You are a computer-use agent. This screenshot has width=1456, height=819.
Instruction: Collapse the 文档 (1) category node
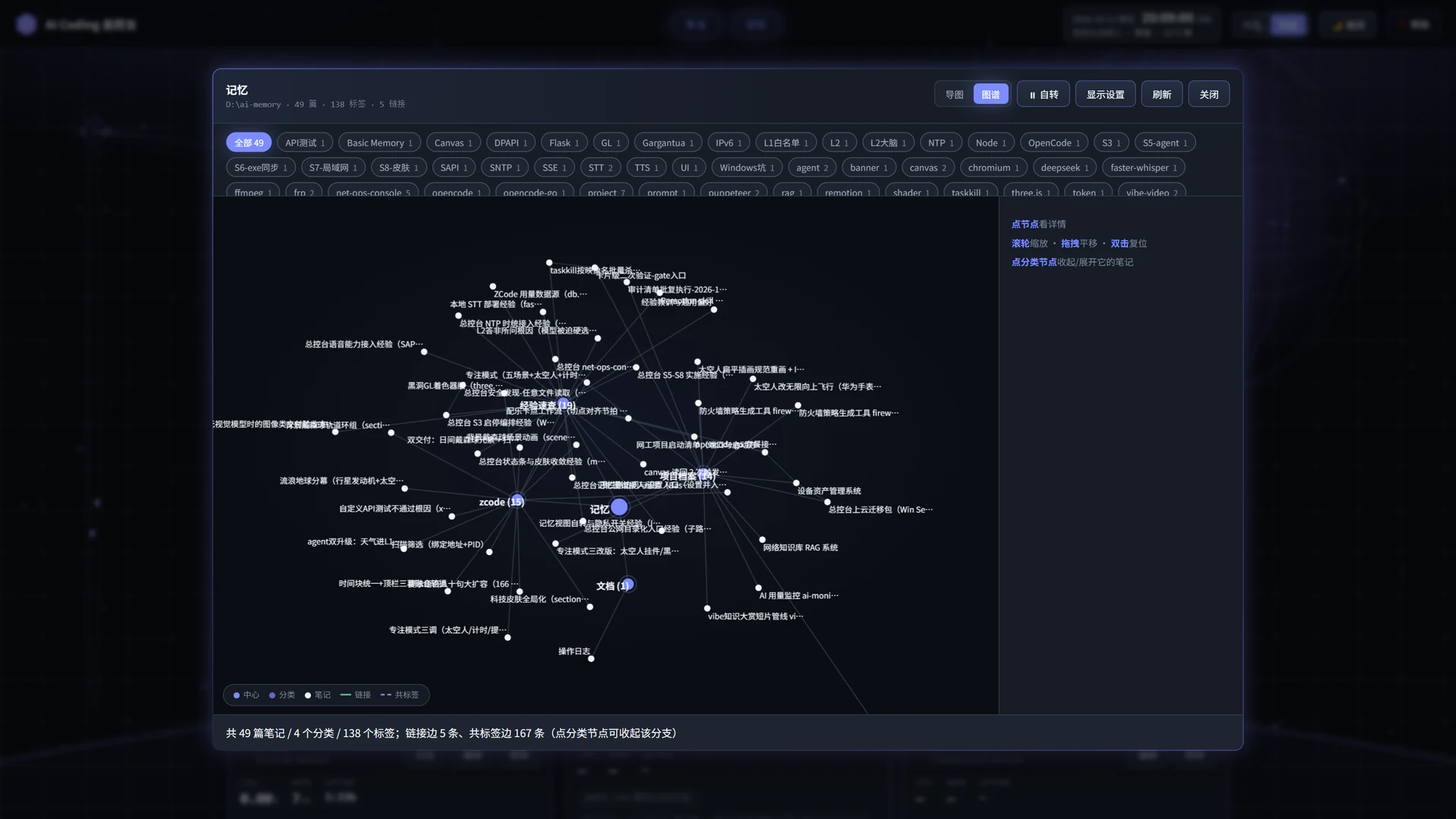click(x=627, y=585)
